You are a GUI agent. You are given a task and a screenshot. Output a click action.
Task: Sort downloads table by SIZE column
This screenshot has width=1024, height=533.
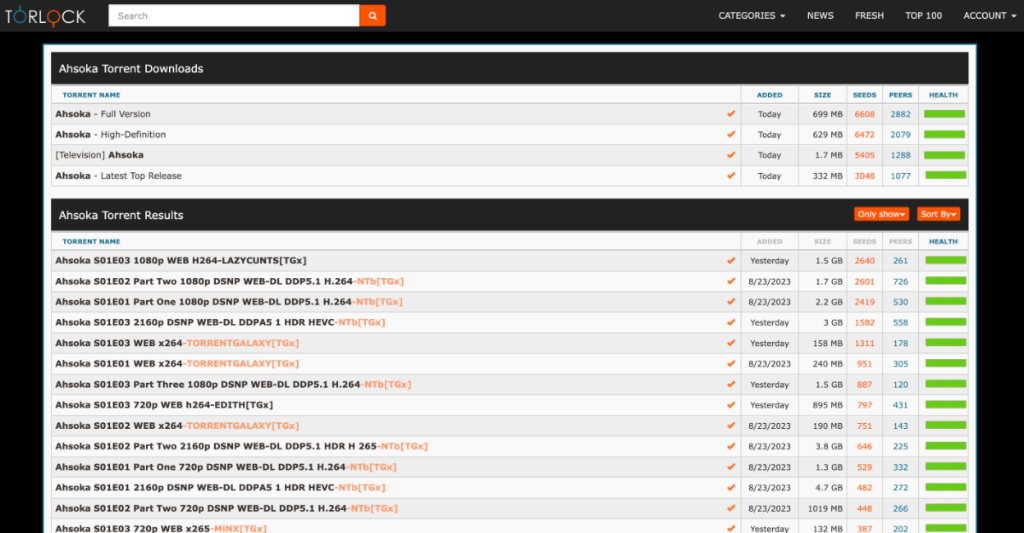pos(823,95)
